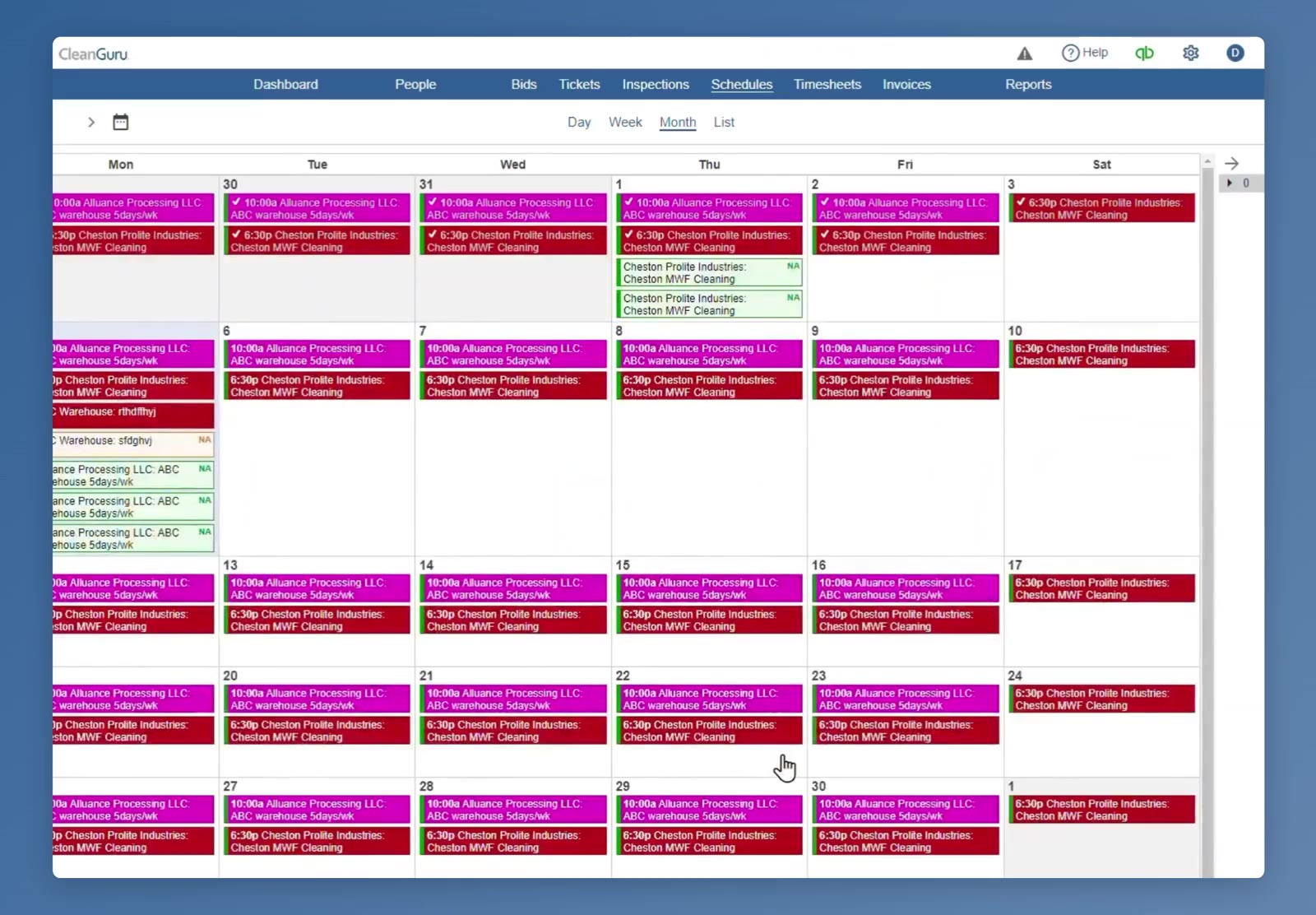Open the calendar date picker icon
The height and width of the screenshot is (915, 1316).
tap(120, 122)
